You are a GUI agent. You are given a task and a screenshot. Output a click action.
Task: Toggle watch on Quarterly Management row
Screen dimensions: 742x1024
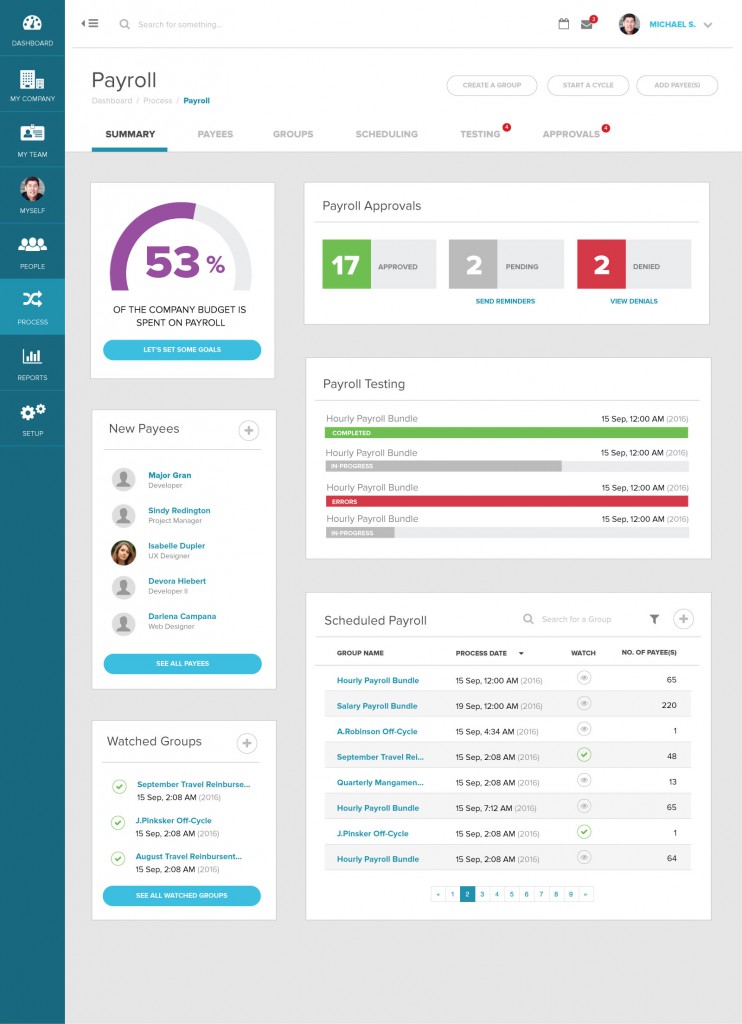pyautogui.click(x=584, y=781)
